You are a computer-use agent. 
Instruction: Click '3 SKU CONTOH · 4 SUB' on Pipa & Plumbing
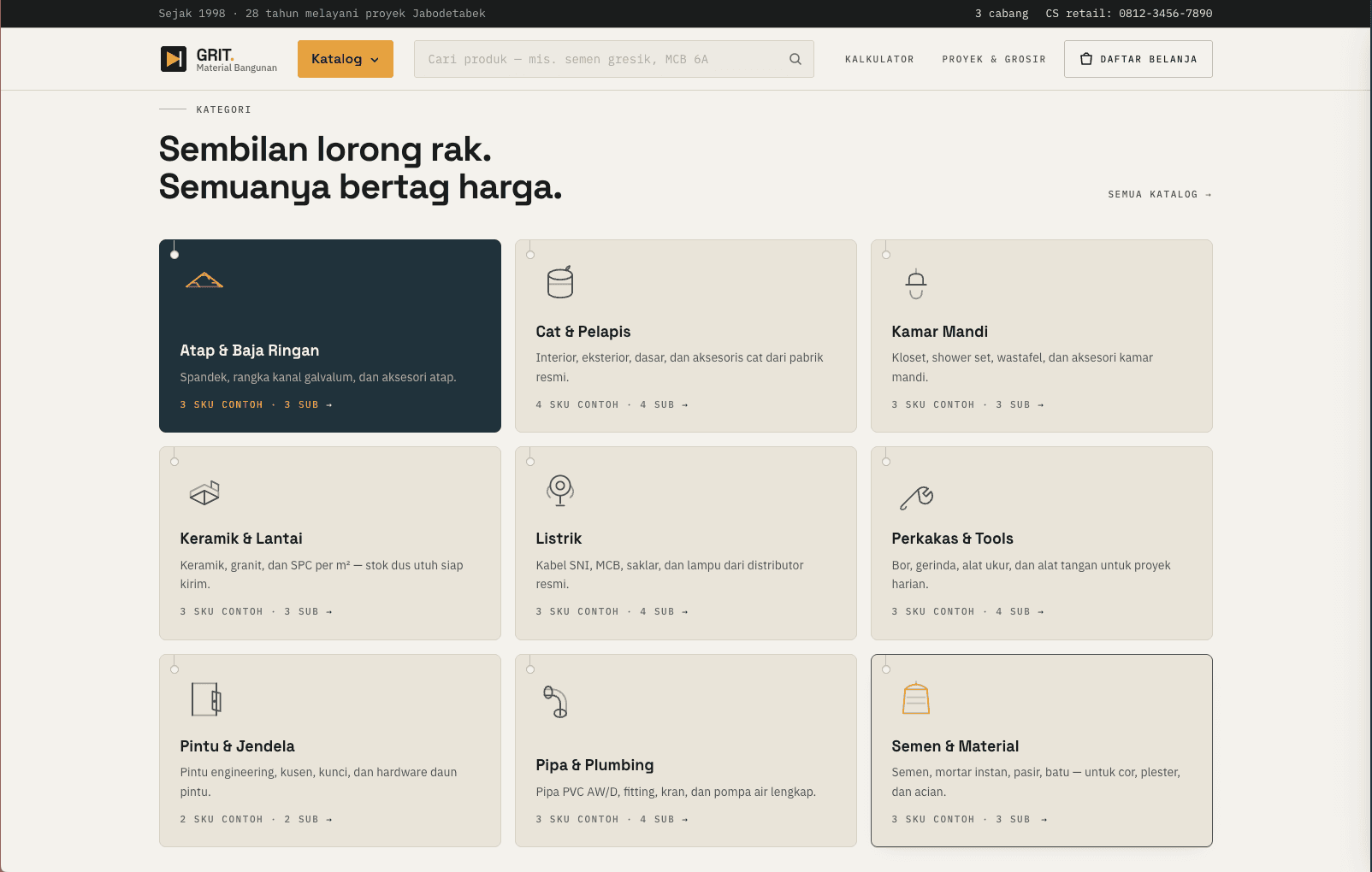click(x=612, y=820)
